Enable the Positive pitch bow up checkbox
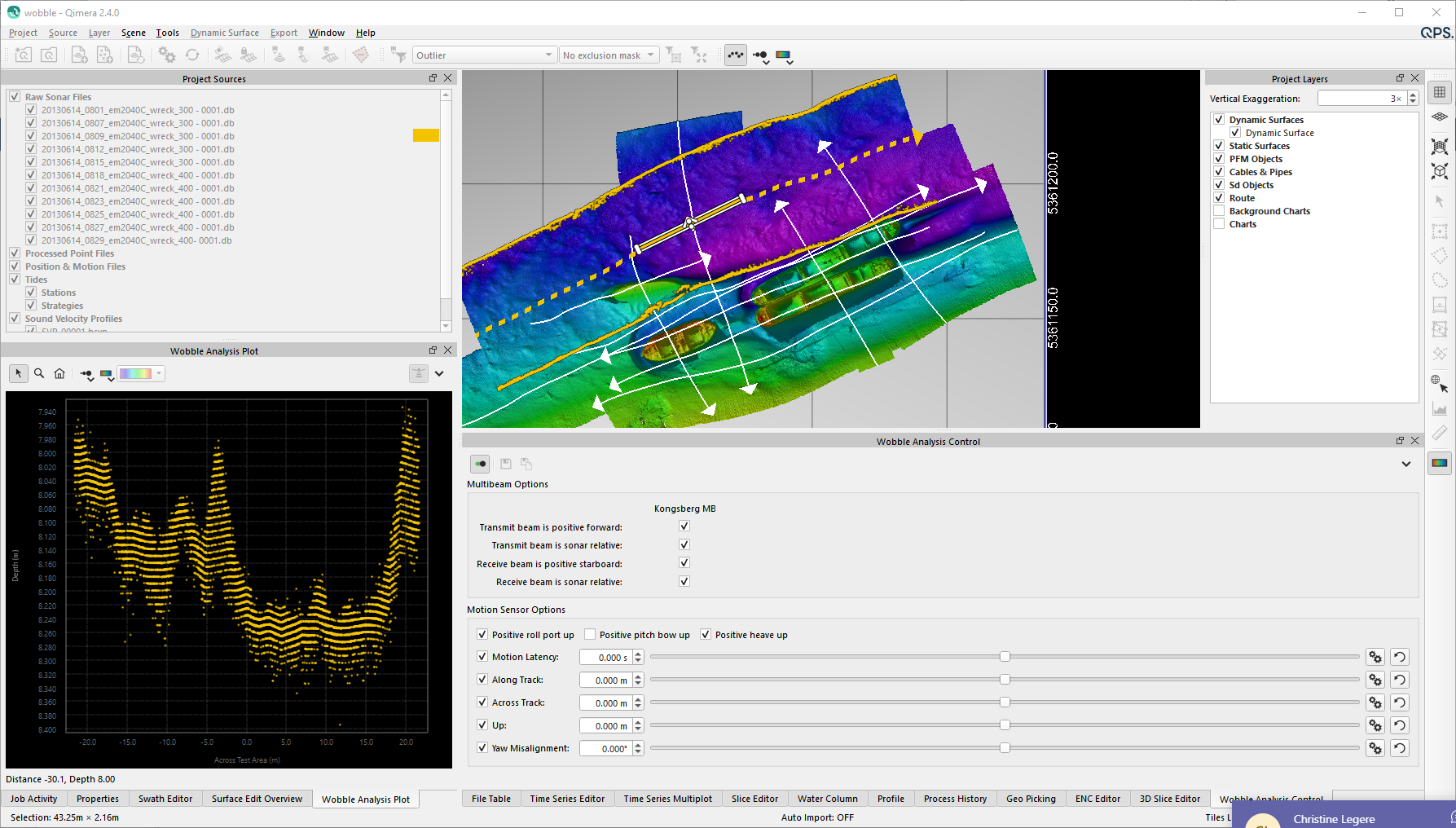 [590, 635]
